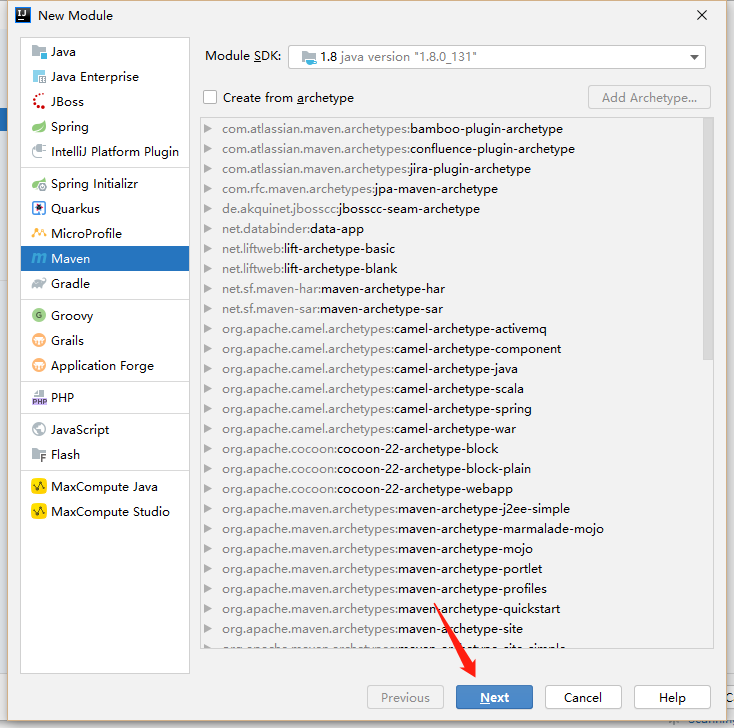Select Quarkus module type

coord(105,208)
